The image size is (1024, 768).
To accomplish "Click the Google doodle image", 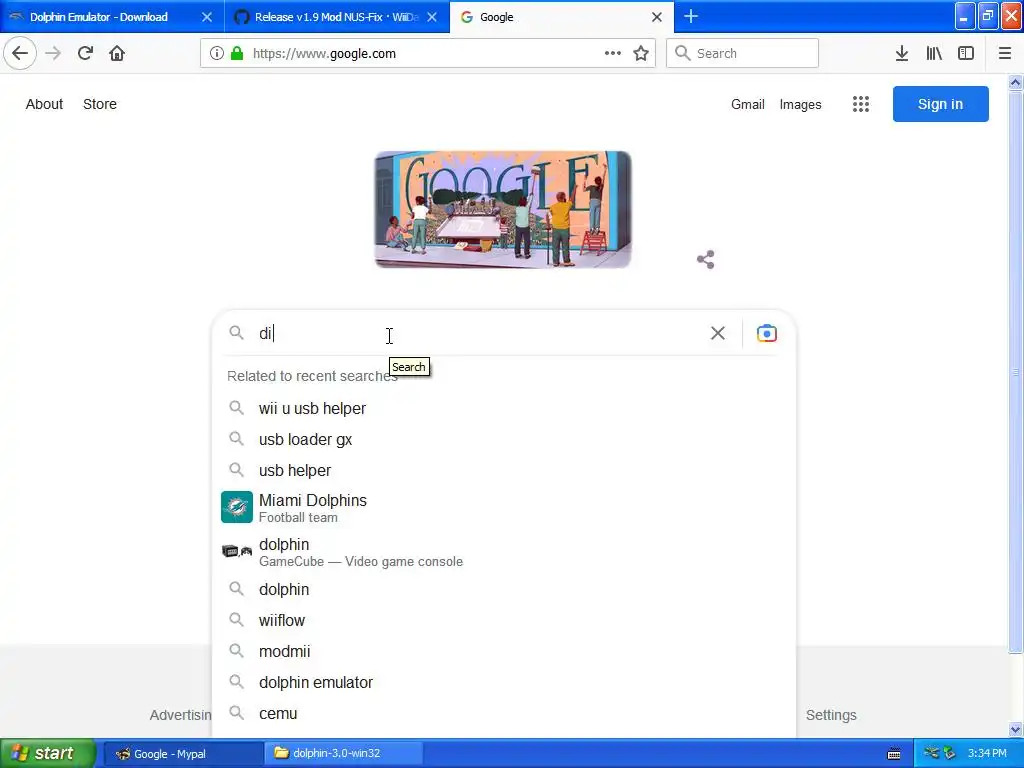I will (x=503, y=210).
